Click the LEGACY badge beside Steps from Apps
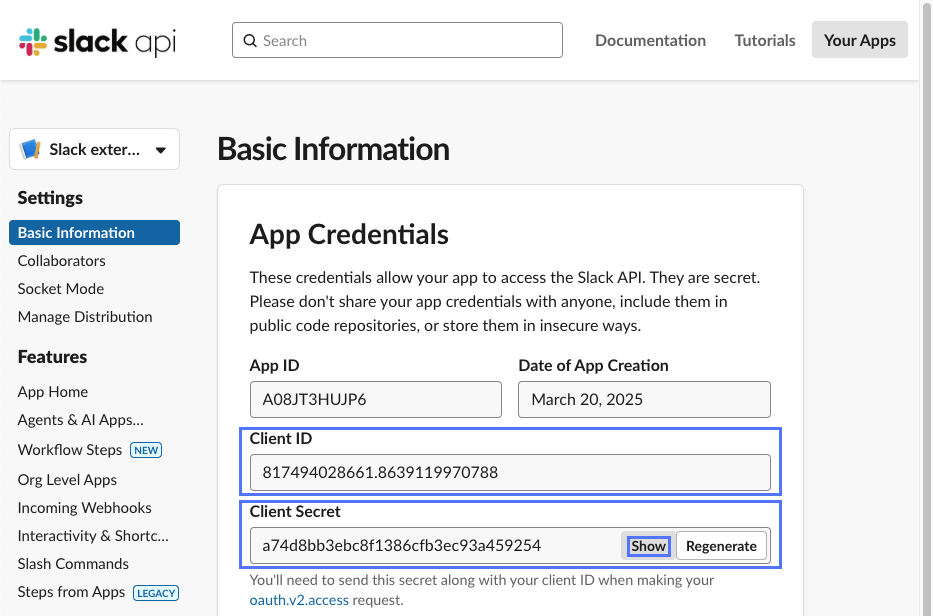The height and width of the screenshot is (616, 933). point(156,593)
